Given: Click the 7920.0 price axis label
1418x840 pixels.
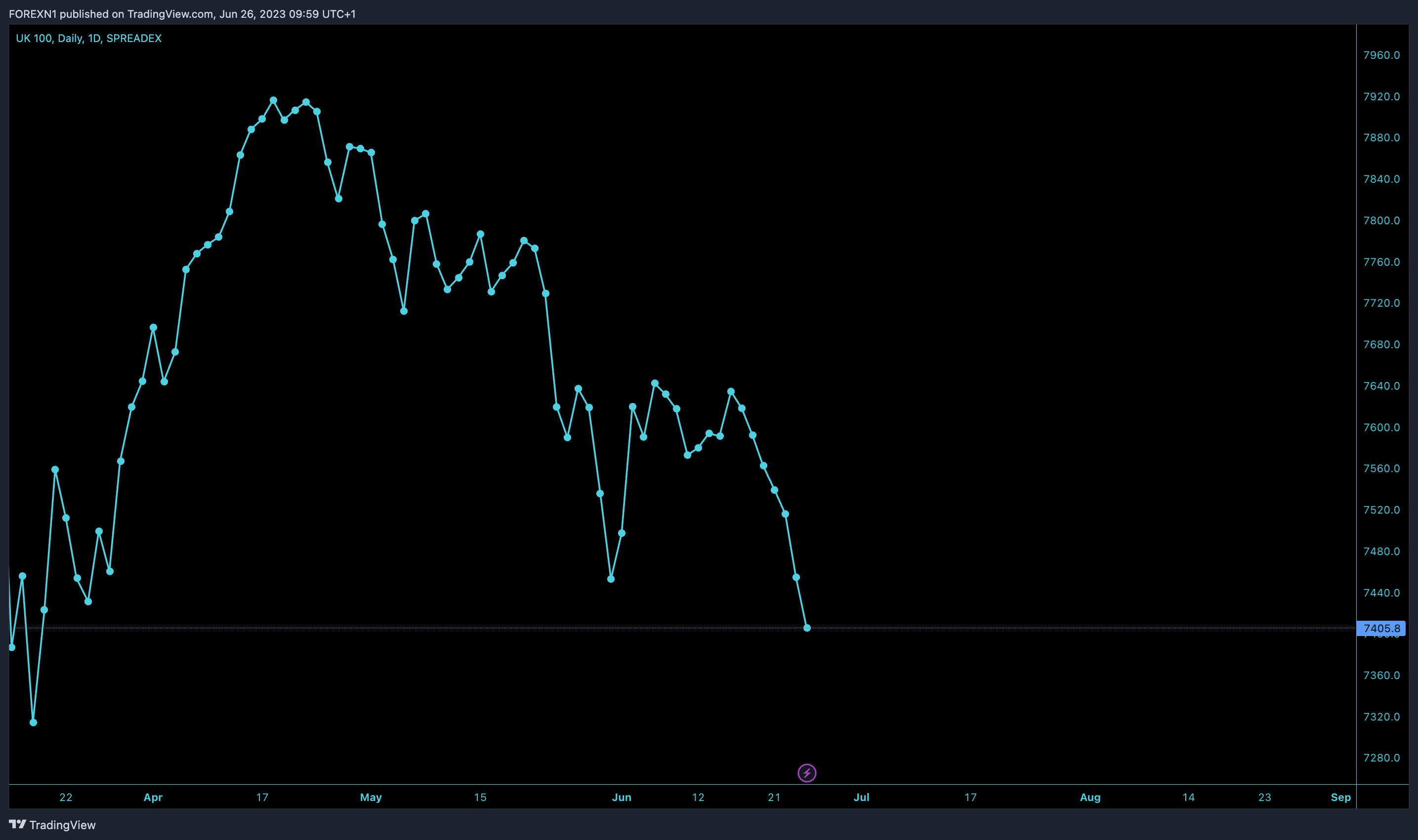Looking at the screenshot, I should point(1381,96).
